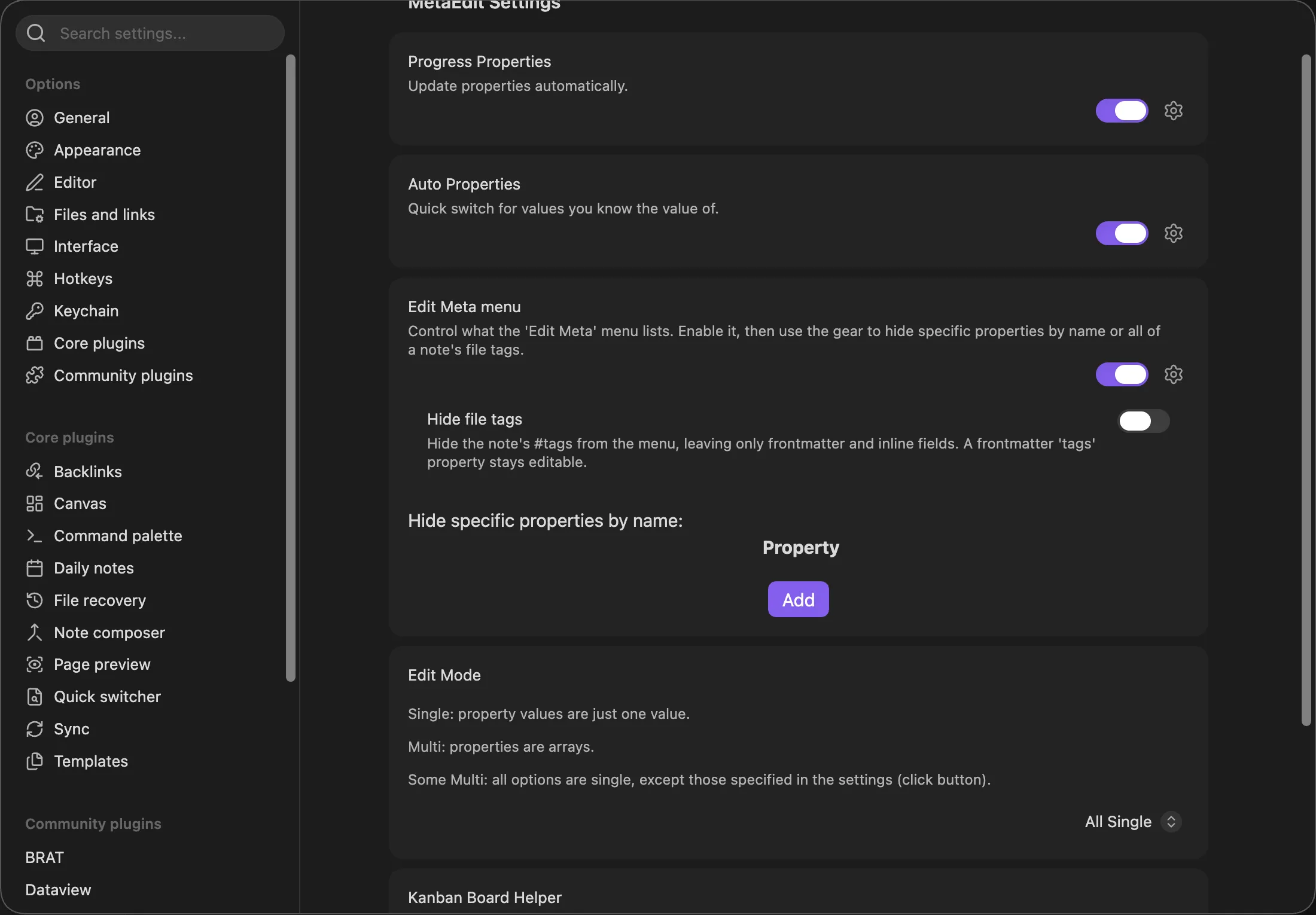Image resolution: width=1316 pixels, height=915 pixels.
Task: Click the Keychain key icon
Action: tap(35, 311)
